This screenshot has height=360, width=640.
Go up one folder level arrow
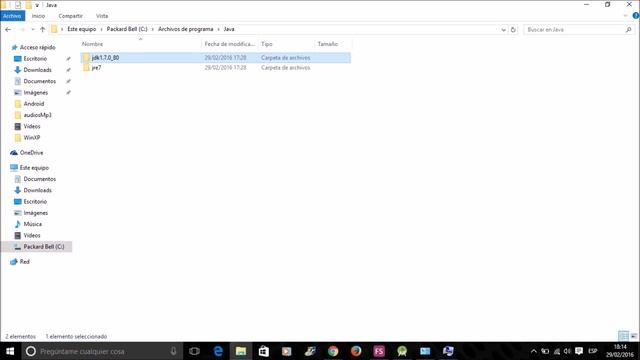point(42,29)
